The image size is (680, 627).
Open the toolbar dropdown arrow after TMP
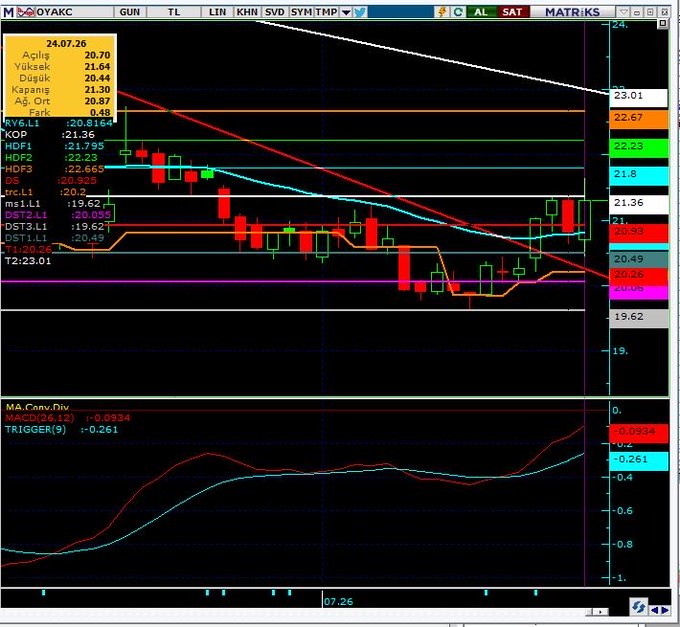click(346, 12)
